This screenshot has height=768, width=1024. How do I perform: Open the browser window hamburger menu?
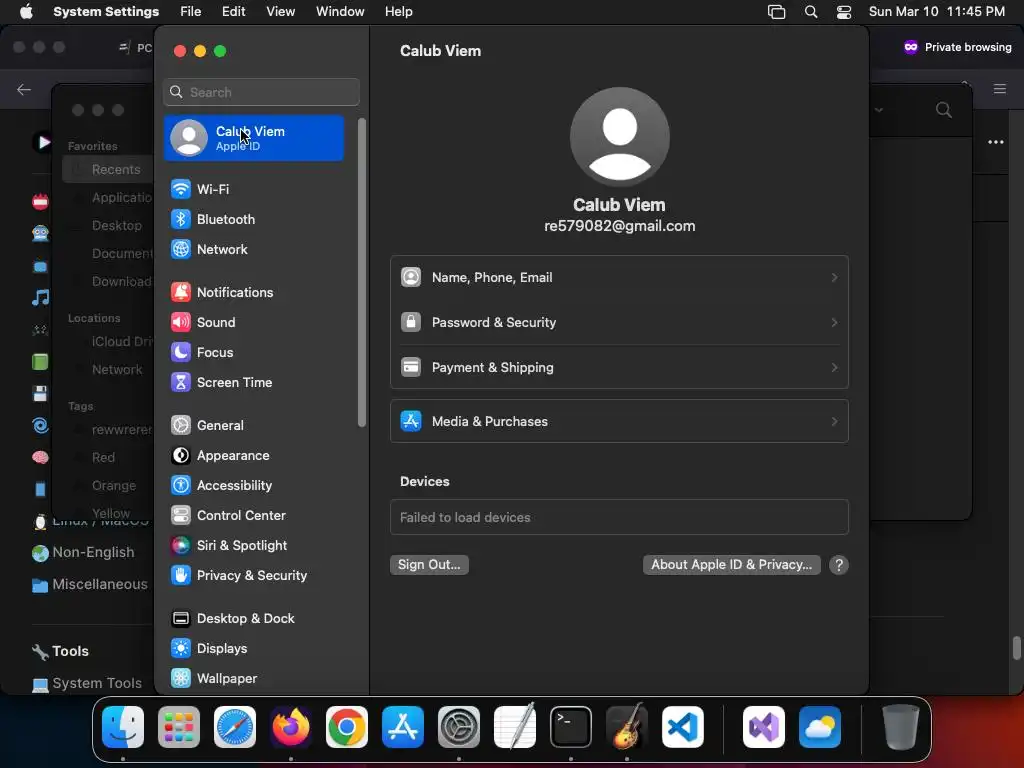(1000, 89)
